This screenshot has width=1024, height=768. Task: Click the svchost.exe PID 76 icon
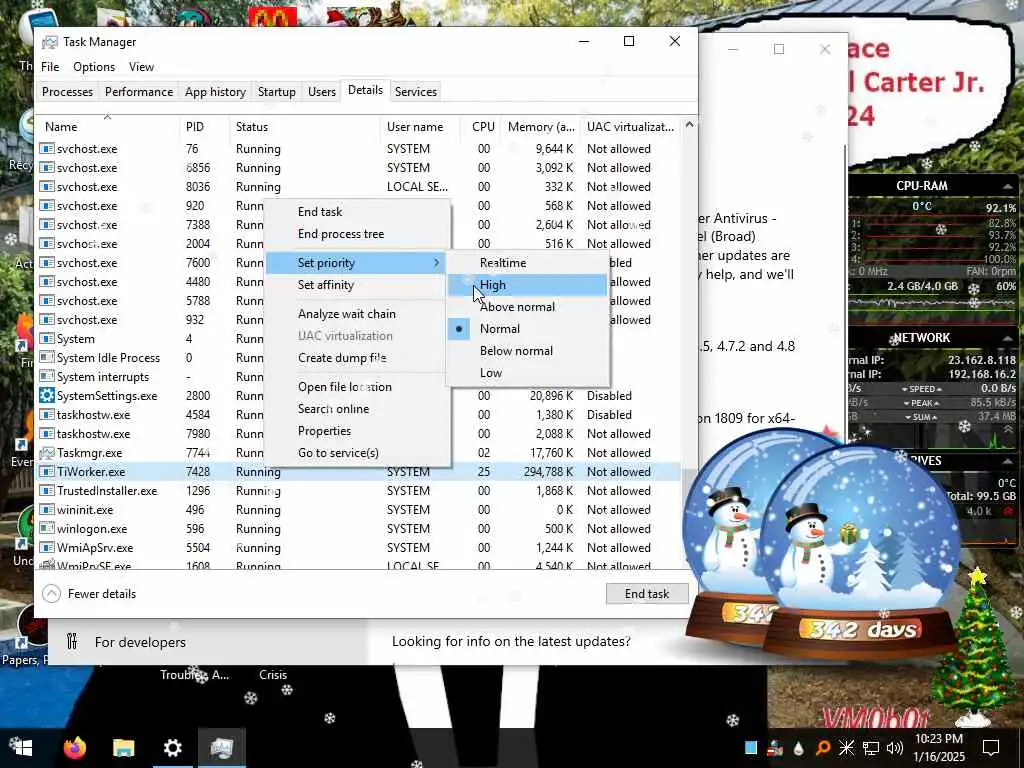pyautogui.click(x=46, y=149)
